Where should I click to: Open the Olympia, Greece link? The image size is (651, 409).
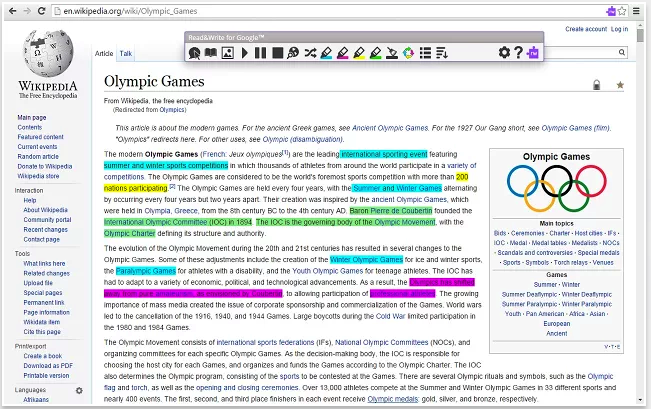[x=171, y=211]
